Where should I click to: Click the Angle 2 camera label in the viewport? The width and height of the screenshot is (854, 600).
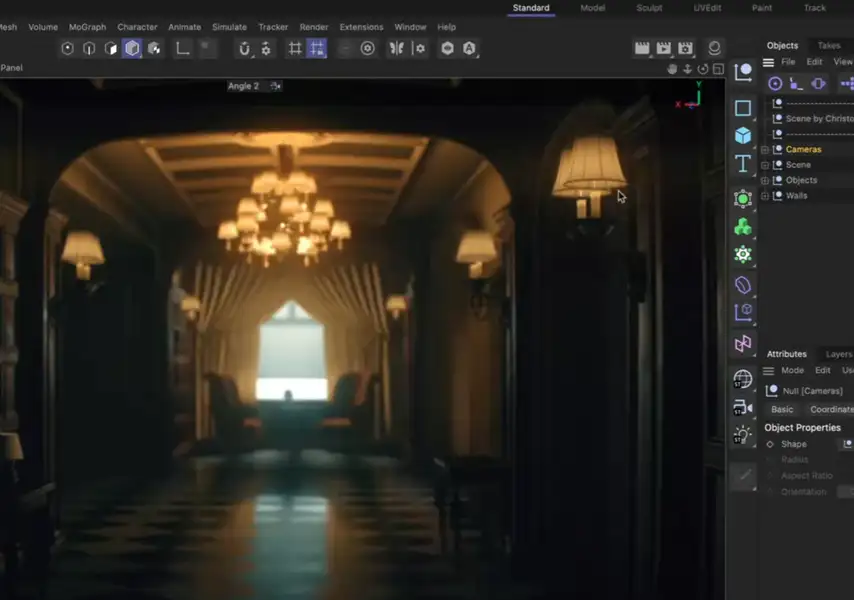tap(243, 85)
